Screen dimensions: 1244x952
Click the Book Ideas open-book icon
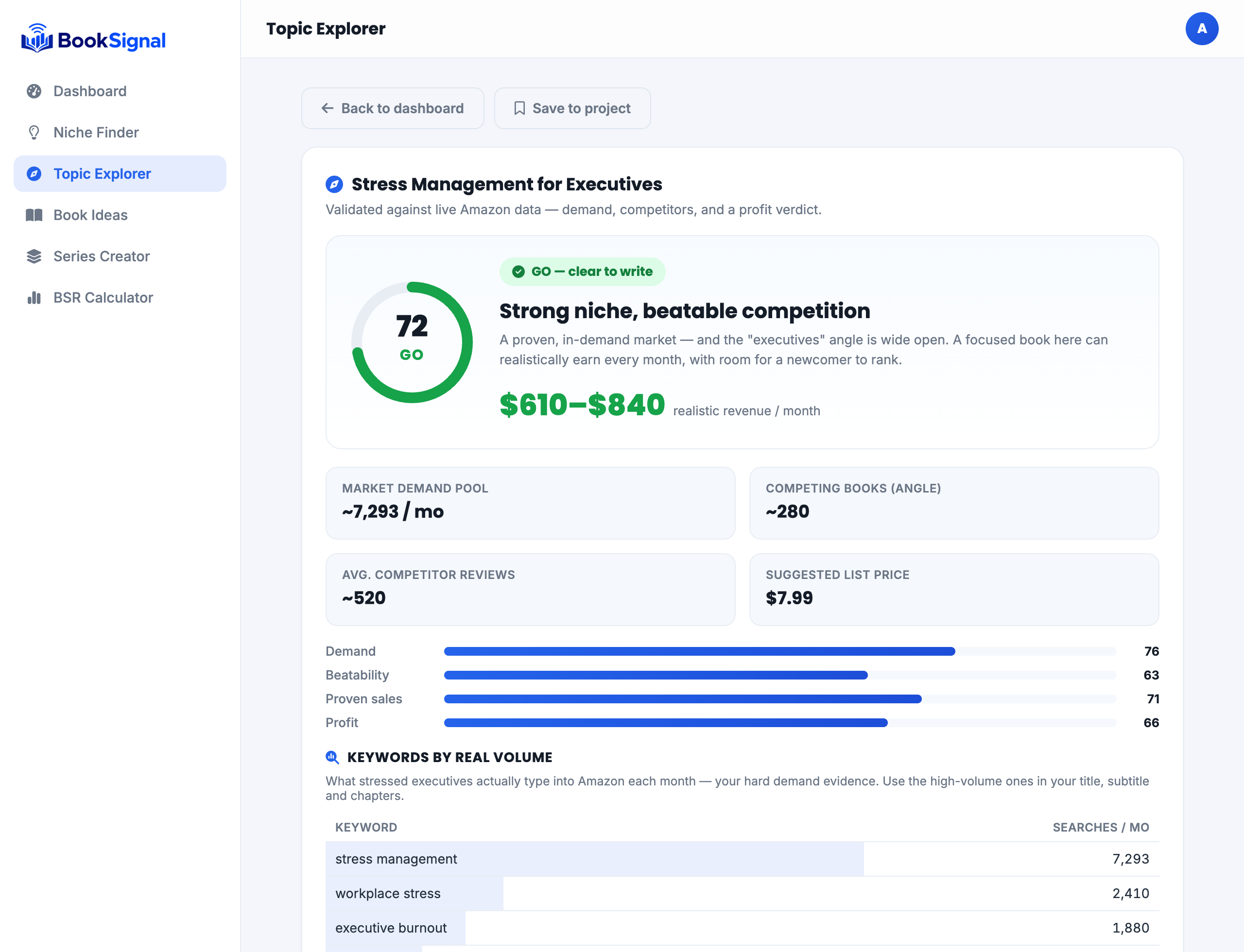coord(34,215)
